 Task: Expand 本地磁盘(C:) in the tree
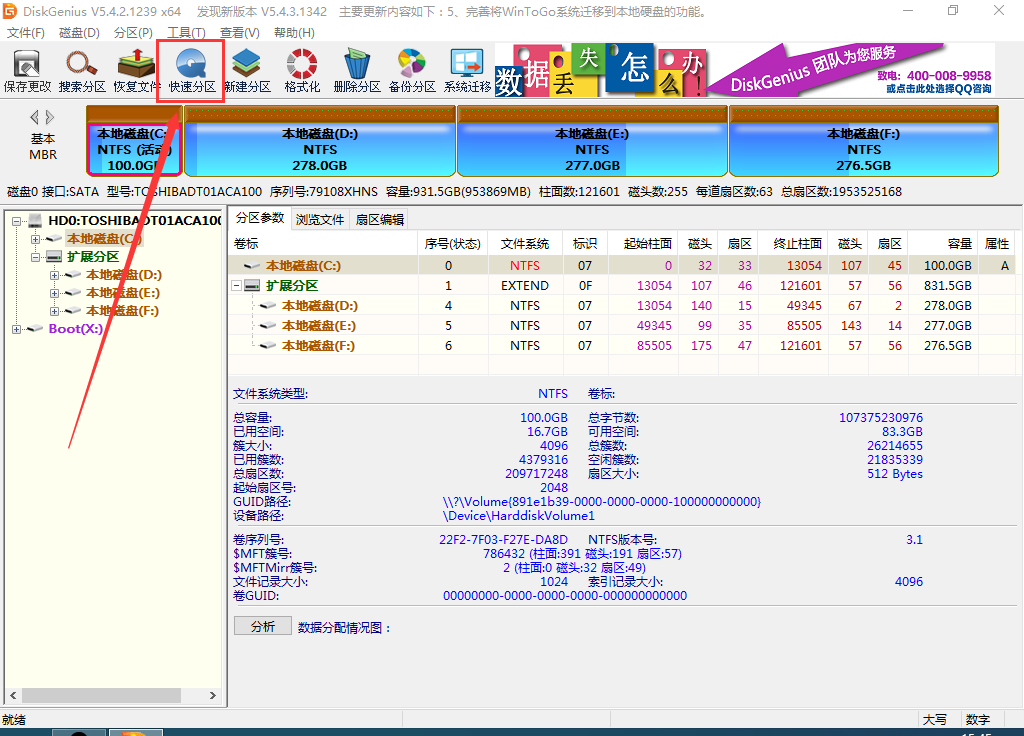click(35, 239)
